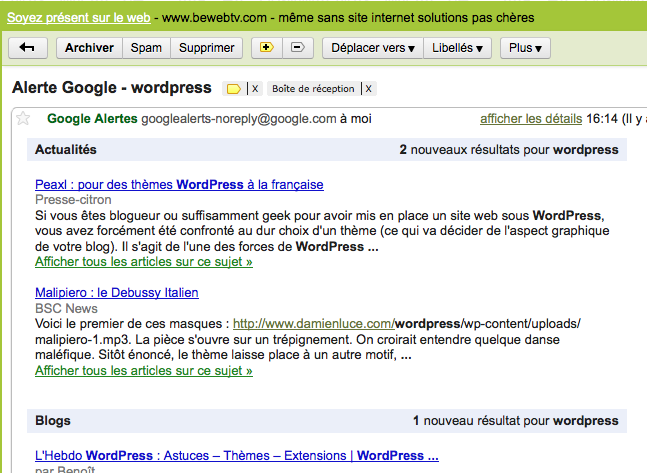Click afficher les détails link

(x=531, y=119)
